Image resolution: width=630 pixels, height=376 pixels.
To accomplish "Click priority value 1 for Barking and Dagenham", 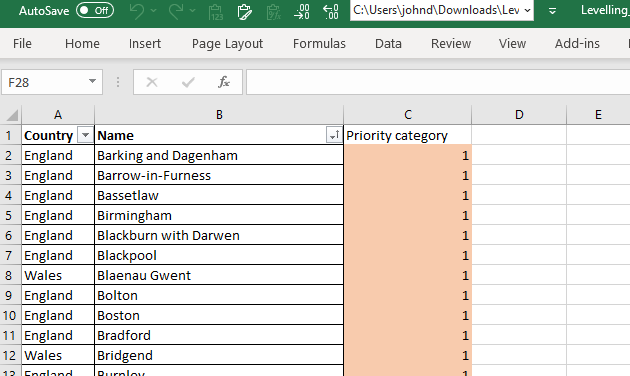I will tap(407, 155).
